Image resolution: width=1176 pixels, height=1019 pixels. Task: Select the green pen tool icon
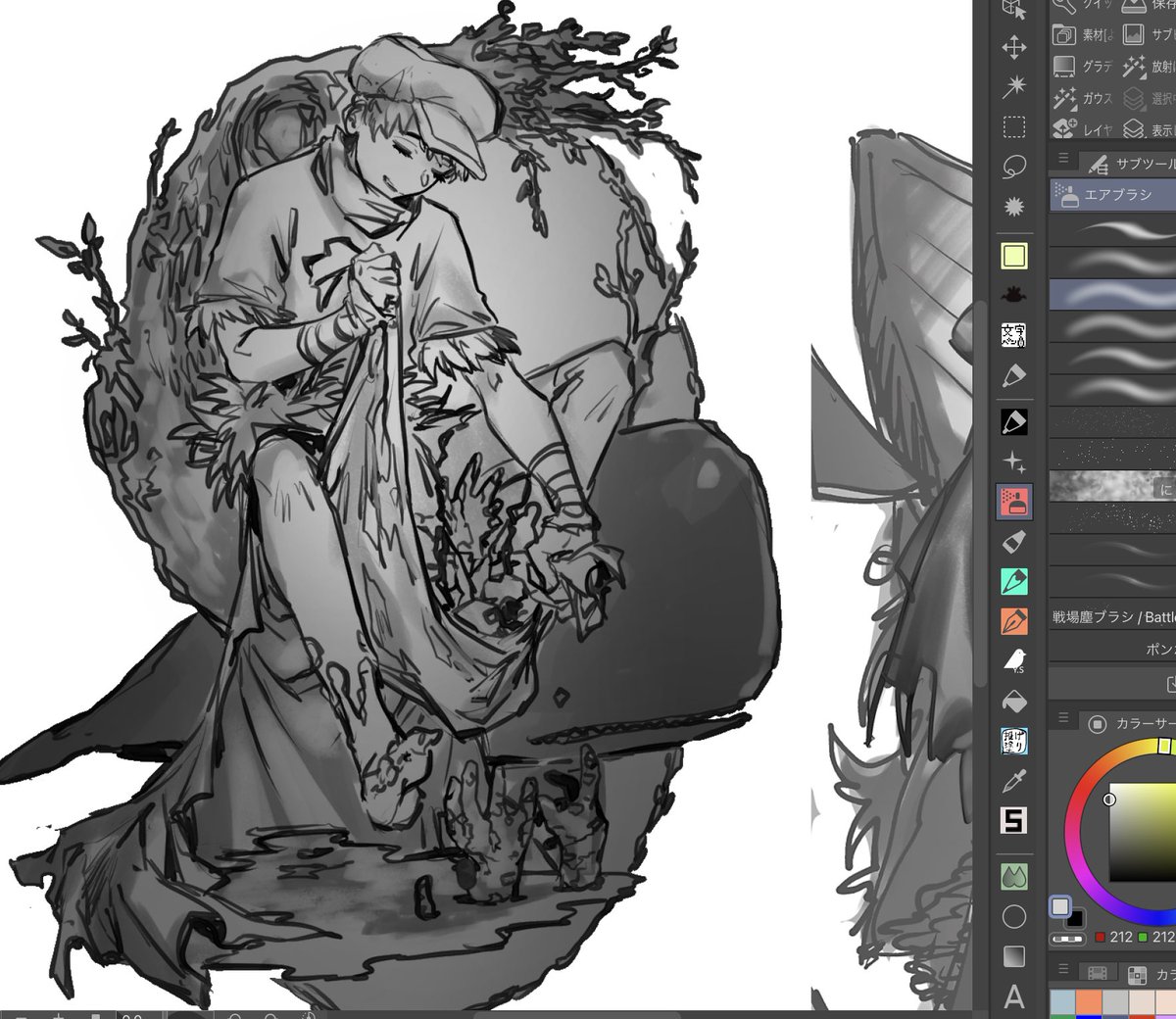[x=1014, y=581]
